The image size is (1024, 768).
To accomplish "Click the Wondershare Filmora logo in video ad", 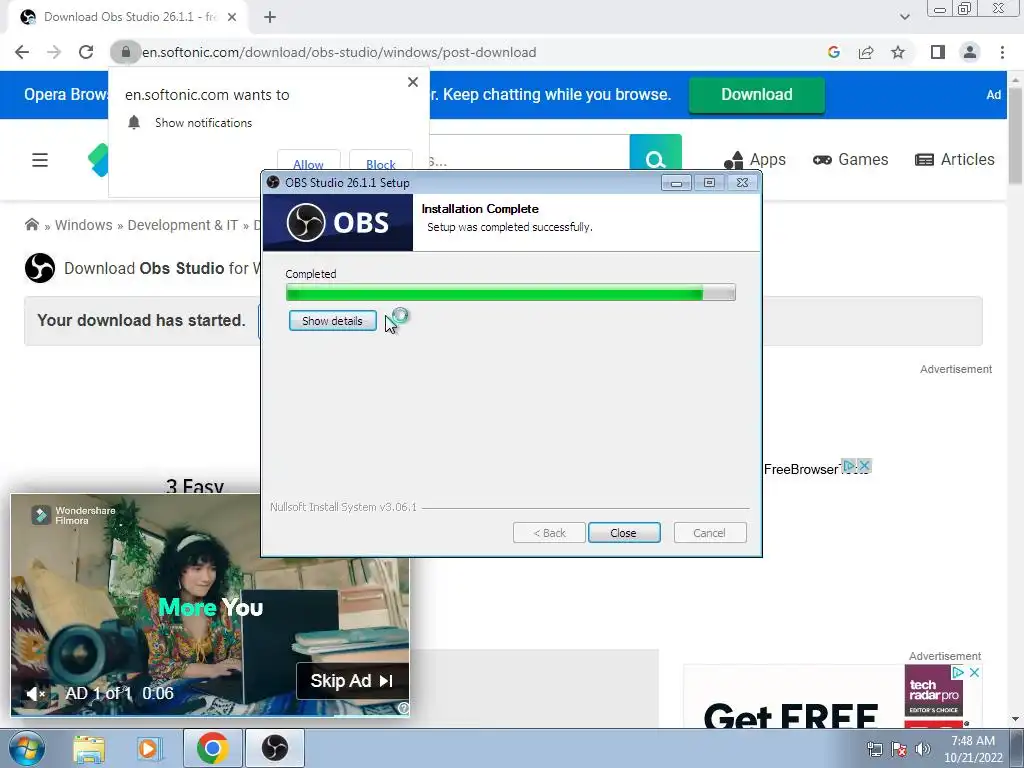I will pyautogui.click(x=73, y=515).
